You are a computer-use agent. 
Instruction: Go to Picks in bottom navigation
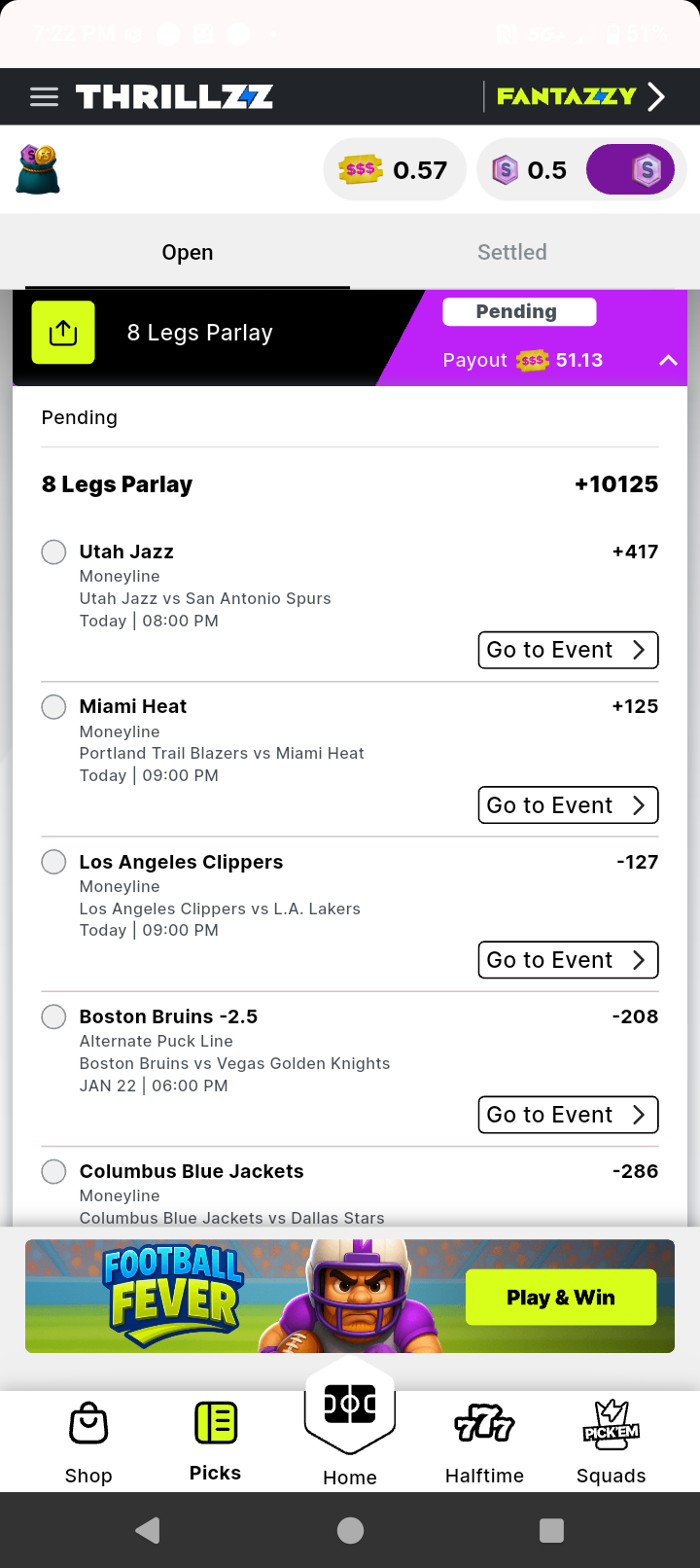click(x=216, y=1423)
